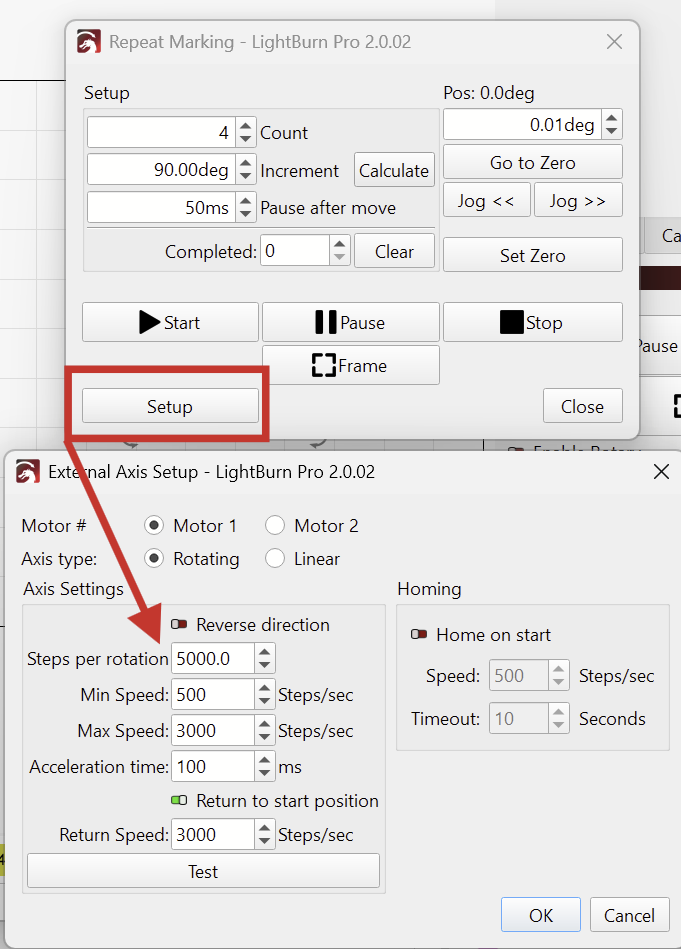This screenshot has height=949, width=681.
Task: Click LightBurn logo in Repeat Marking title
Action: [89, 42]
